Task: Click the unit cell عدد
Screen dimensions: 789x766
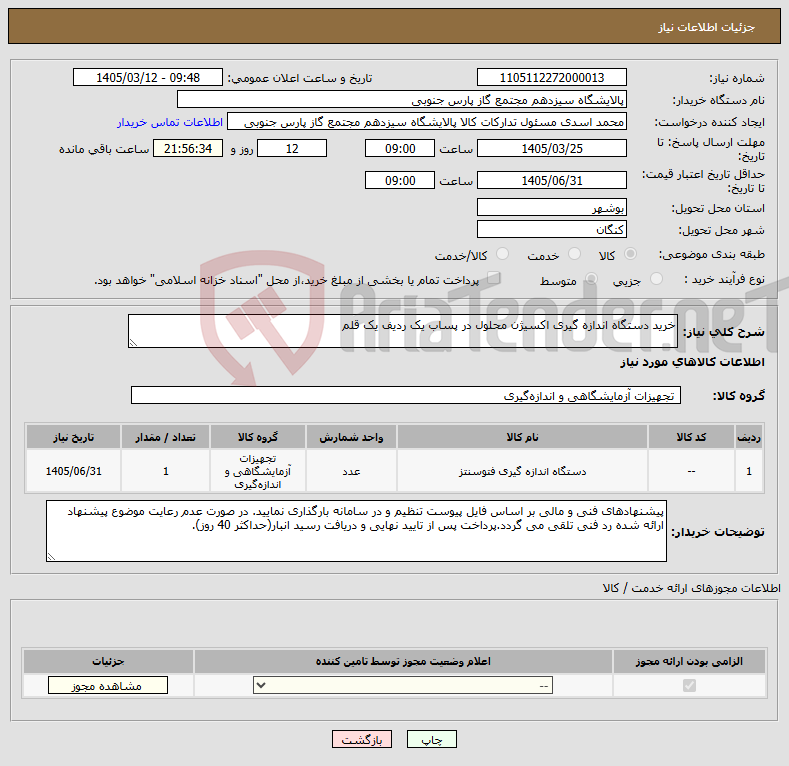Action: 351,472
